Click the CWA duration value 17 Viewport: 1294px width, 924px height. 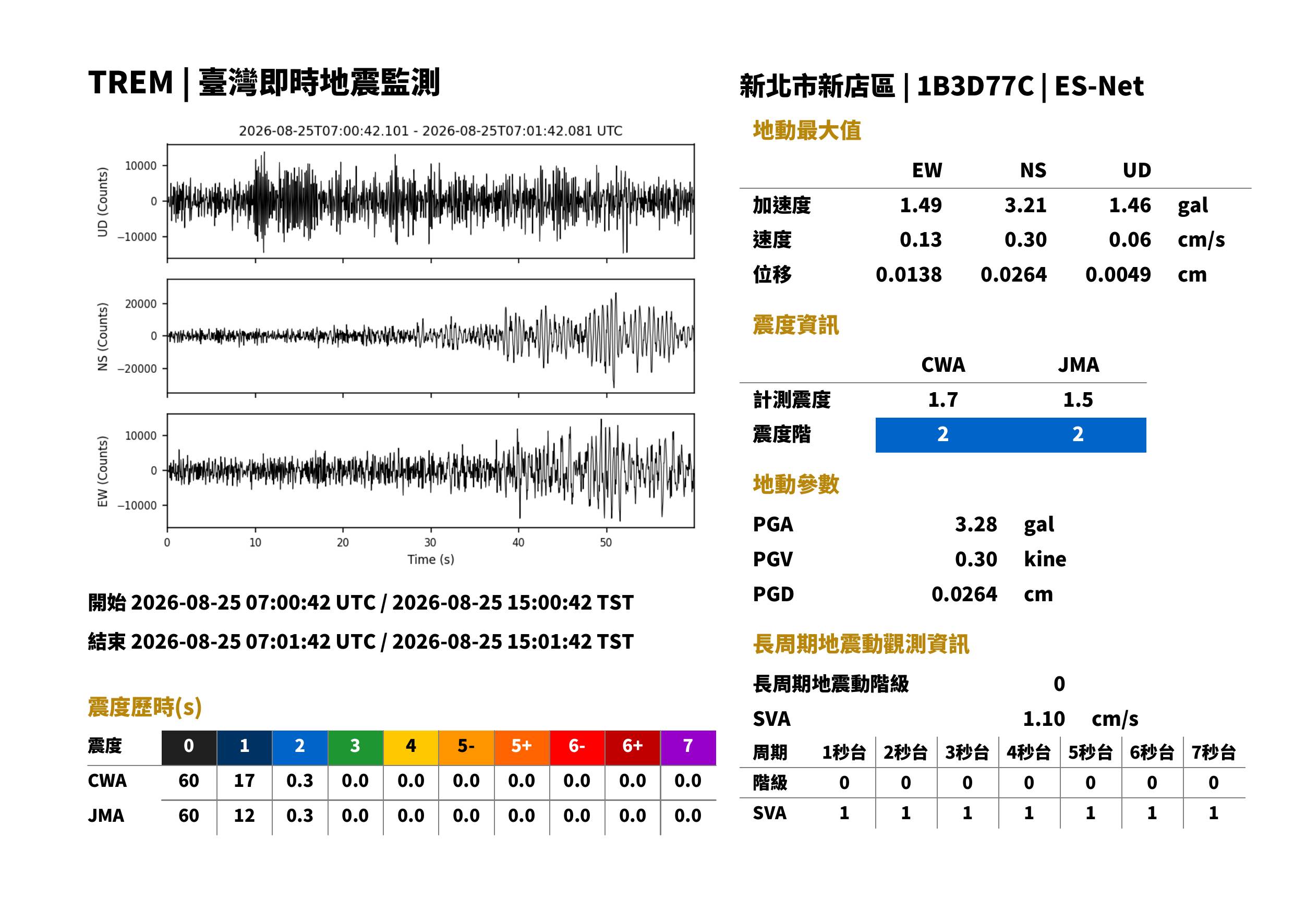click(244, 781)
